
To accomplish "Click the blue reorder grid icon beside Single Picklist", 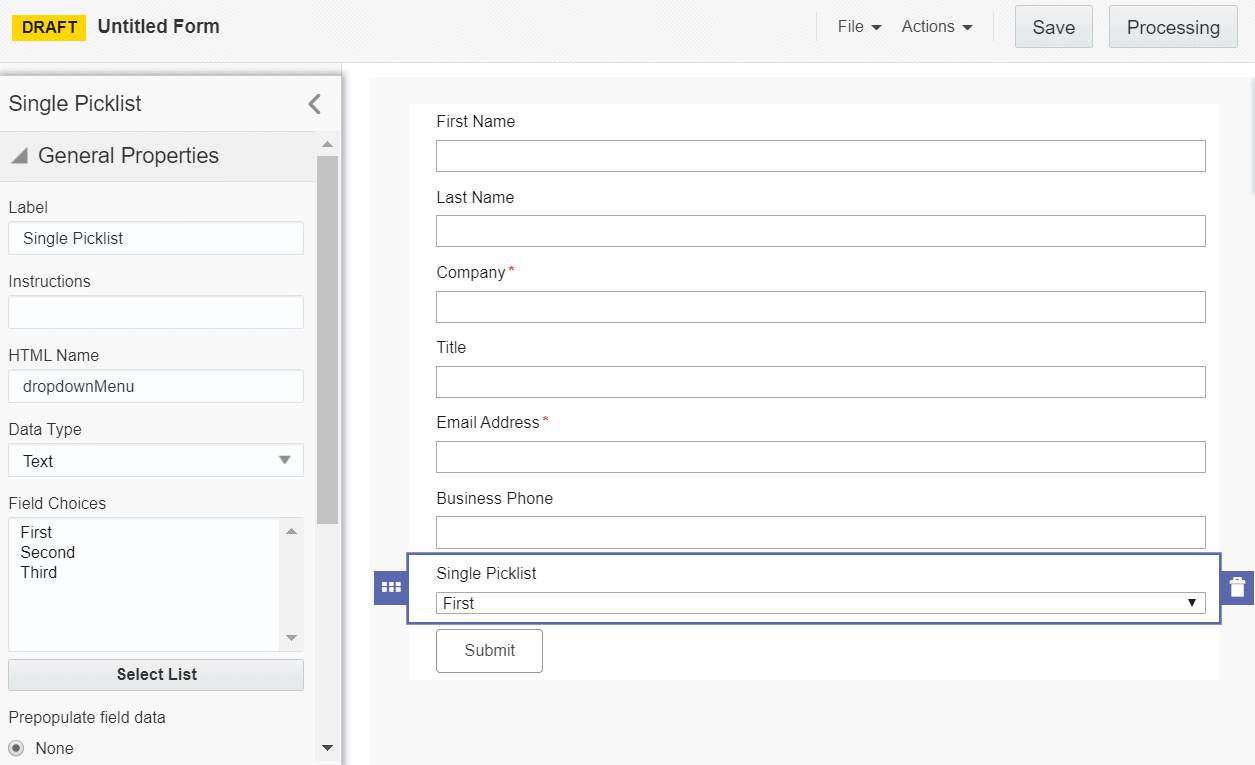I will tap(390, 586).
